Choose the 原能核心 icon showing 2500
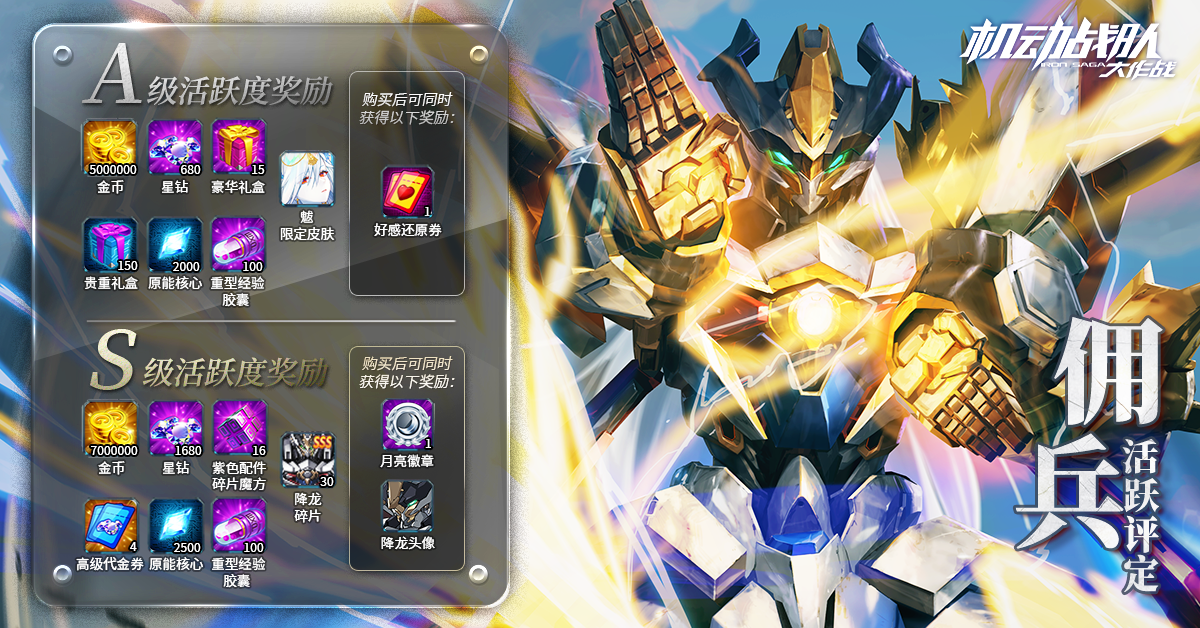1200x628 pixels. click(x=175, y=526)
